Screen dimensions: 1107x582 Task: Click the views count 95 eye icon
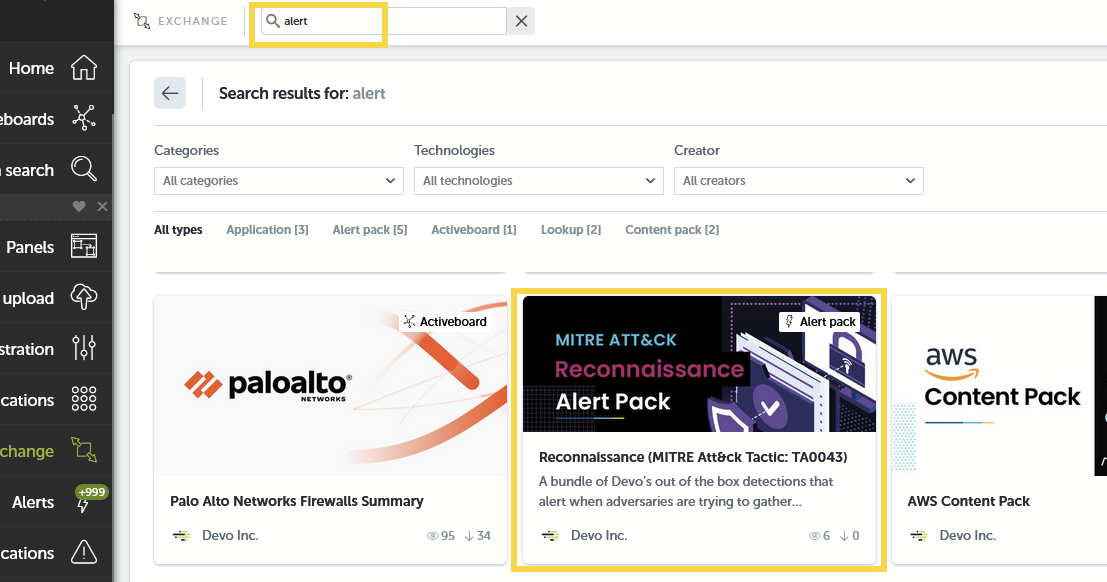[x=433, y=536]
